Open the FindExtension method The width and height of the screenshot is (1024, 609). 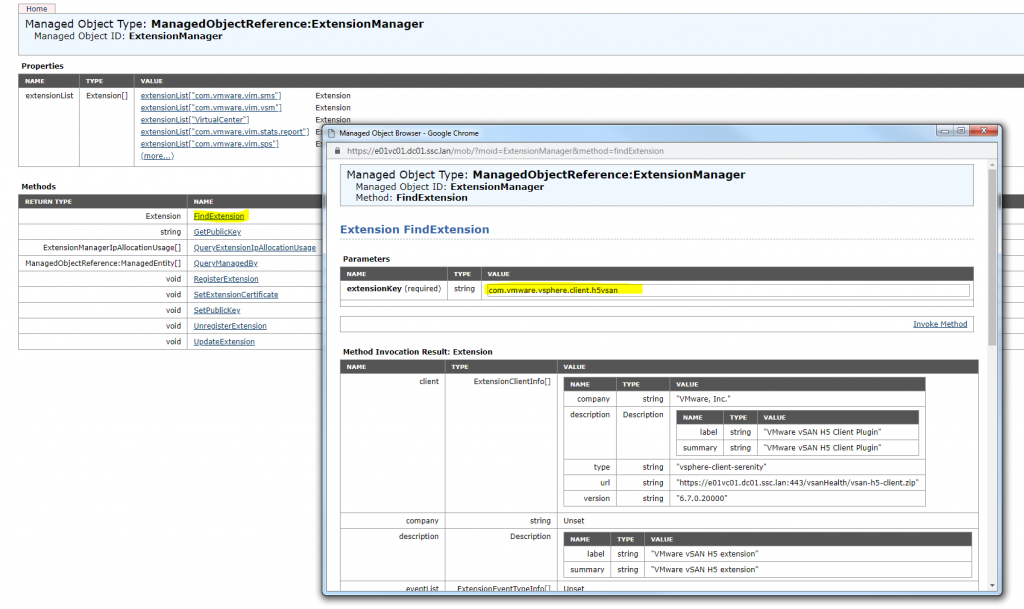tap(219, 216)
